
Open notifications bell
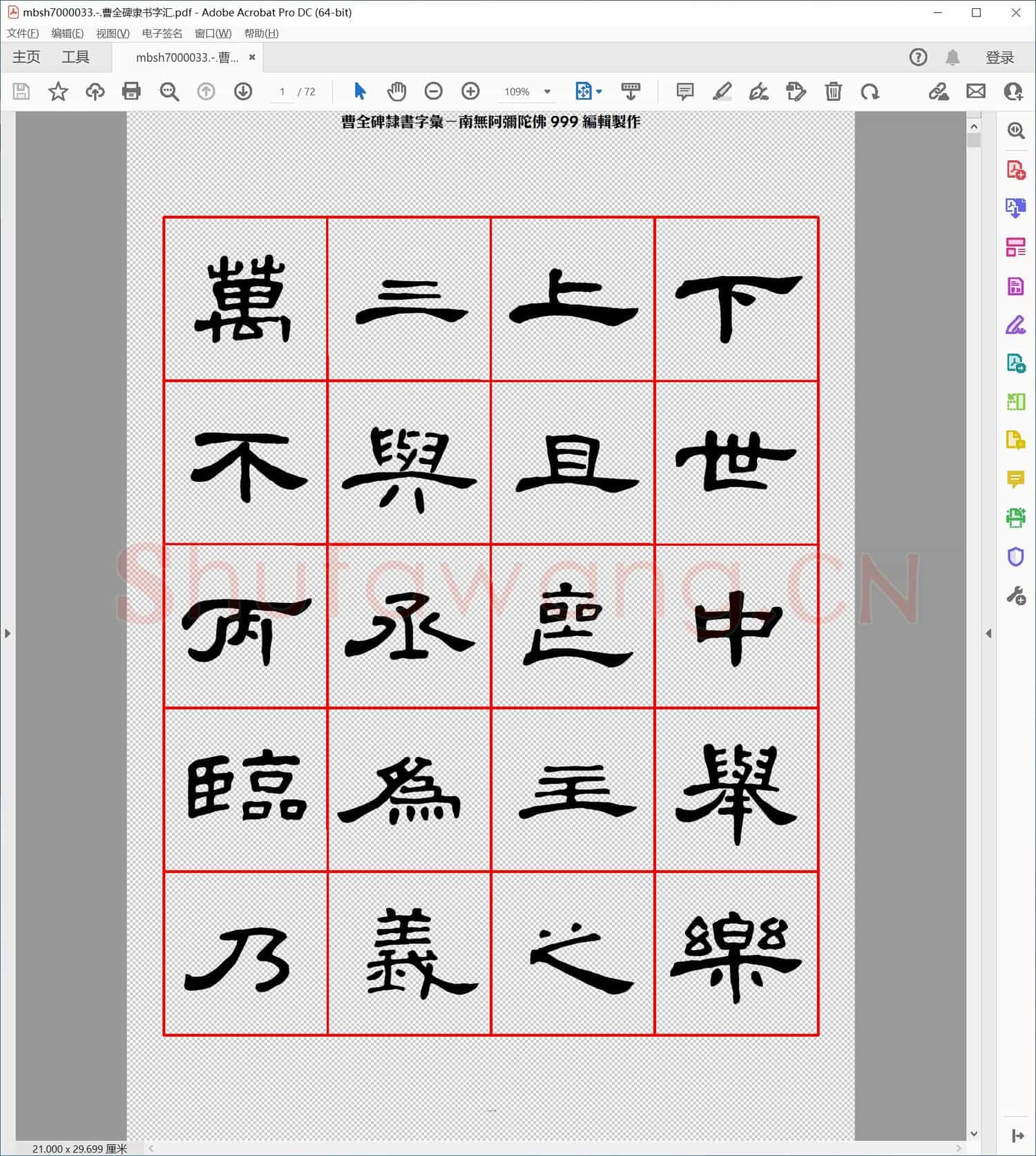(952, 57)
